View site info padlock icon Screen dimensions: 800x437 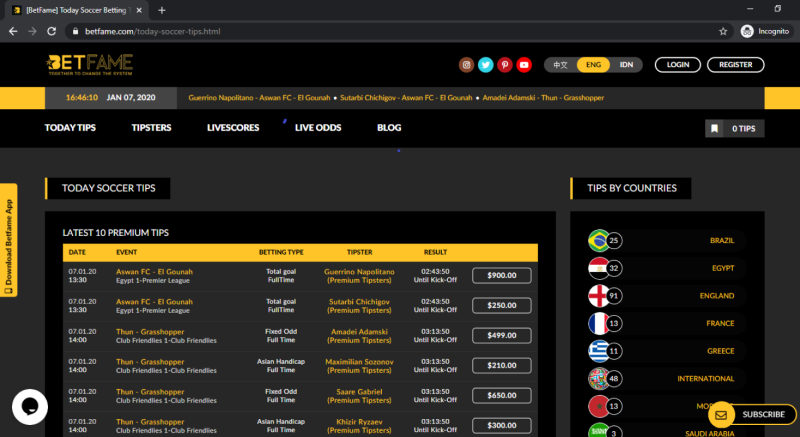point(76,31)
